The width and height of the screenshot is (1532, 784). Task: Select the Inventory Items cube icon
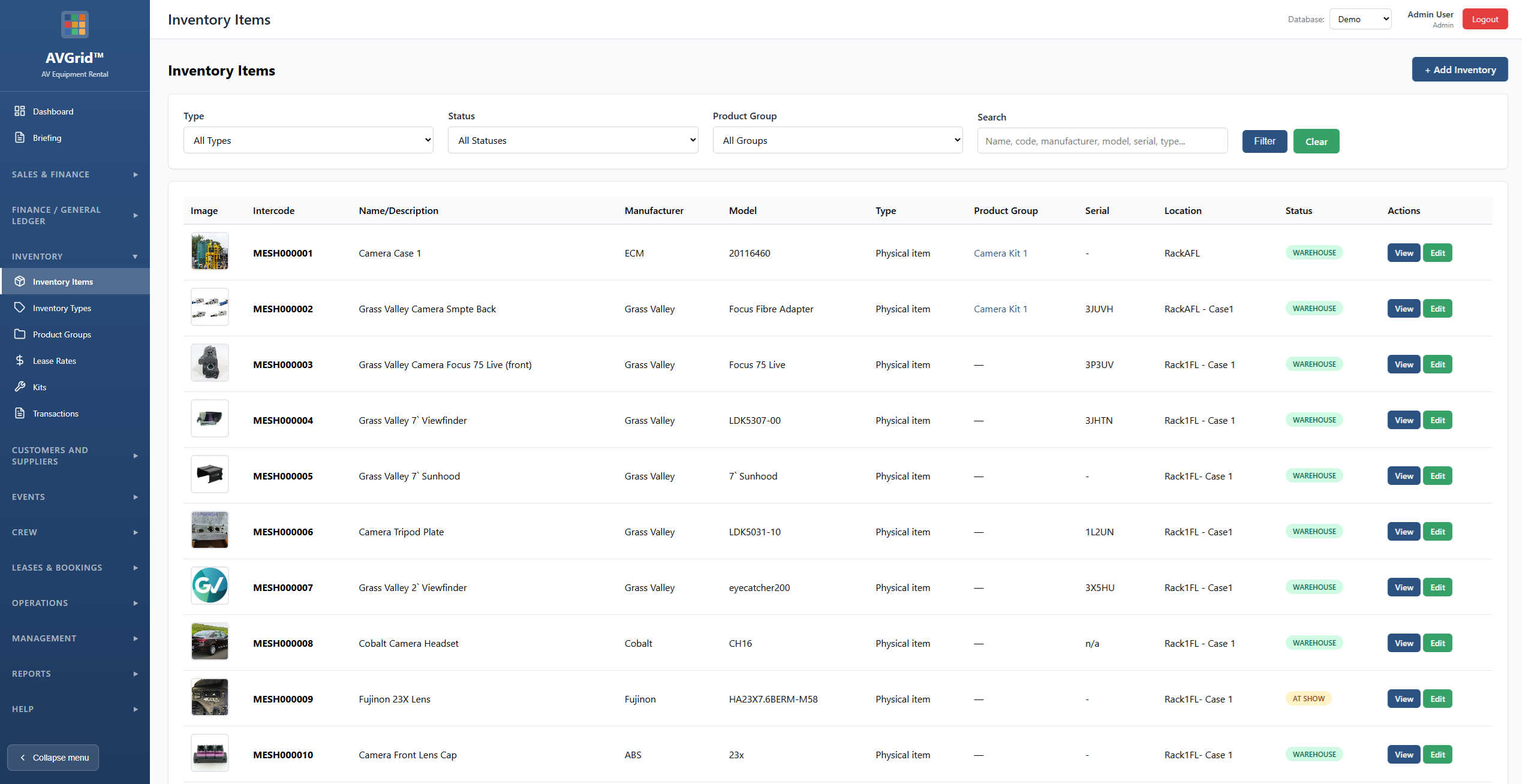point(20,281)
